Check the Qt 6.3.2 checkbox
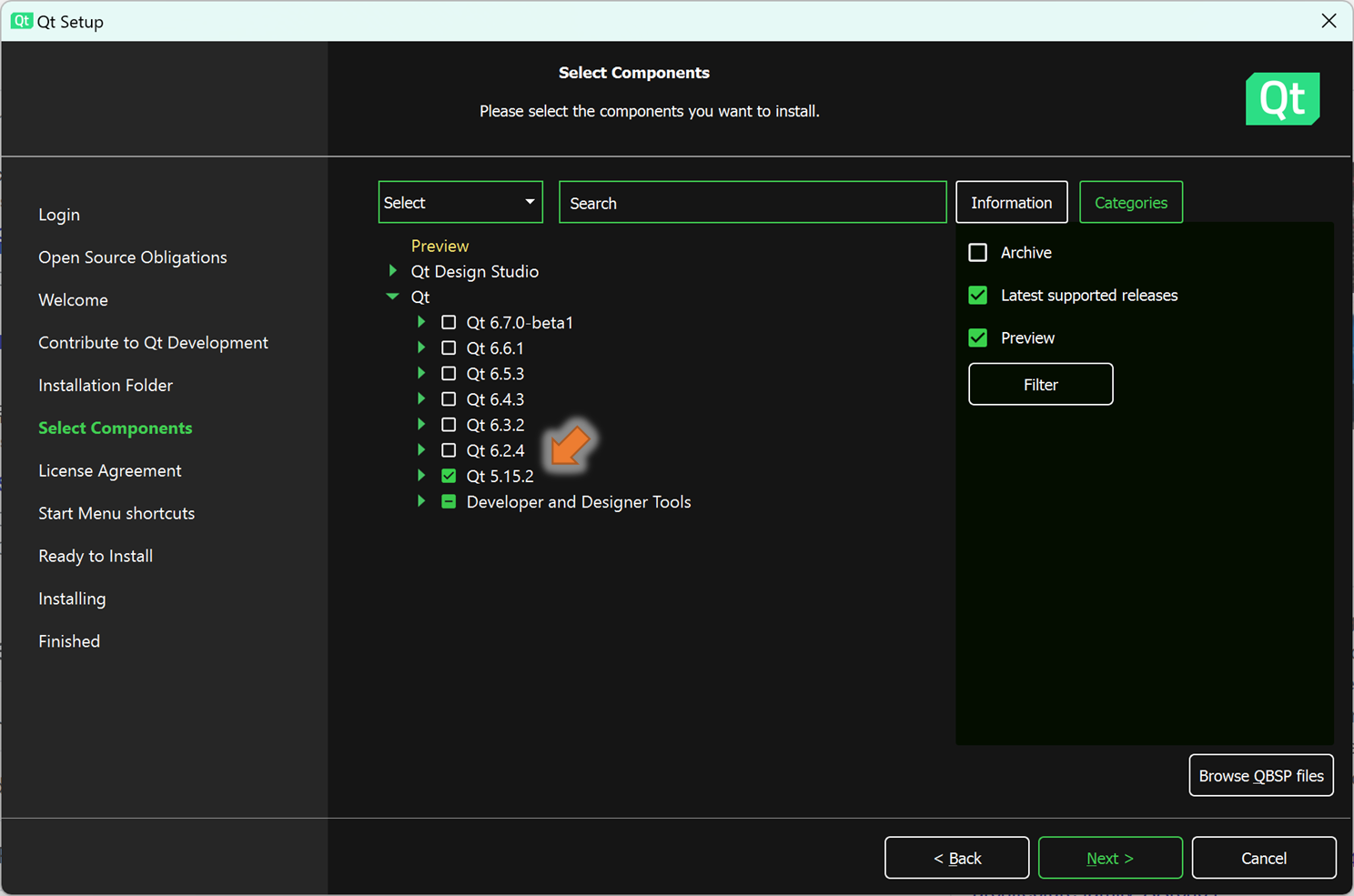The width and height of the screenshot is (1354, 896). (x=449, y=424)
